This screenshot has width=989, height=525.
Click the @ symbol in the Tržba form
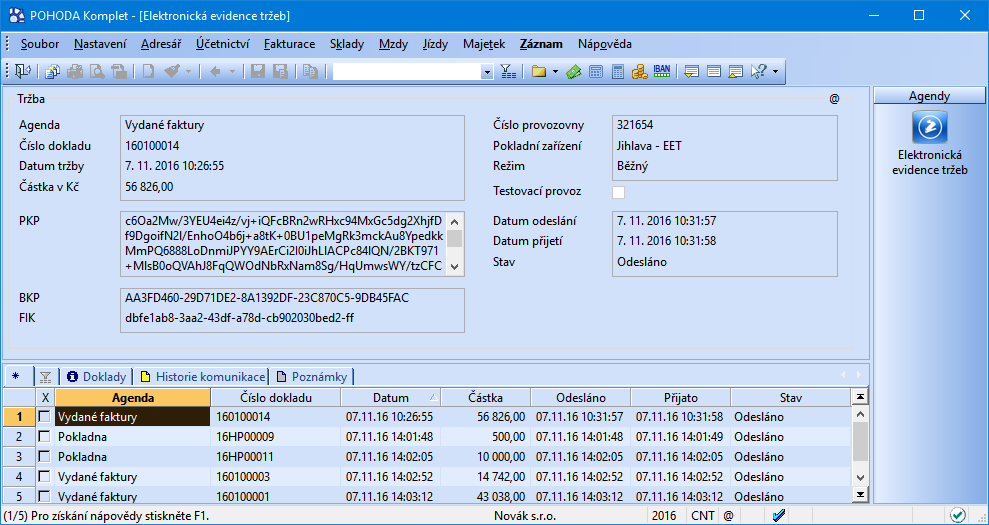(834, 99)
